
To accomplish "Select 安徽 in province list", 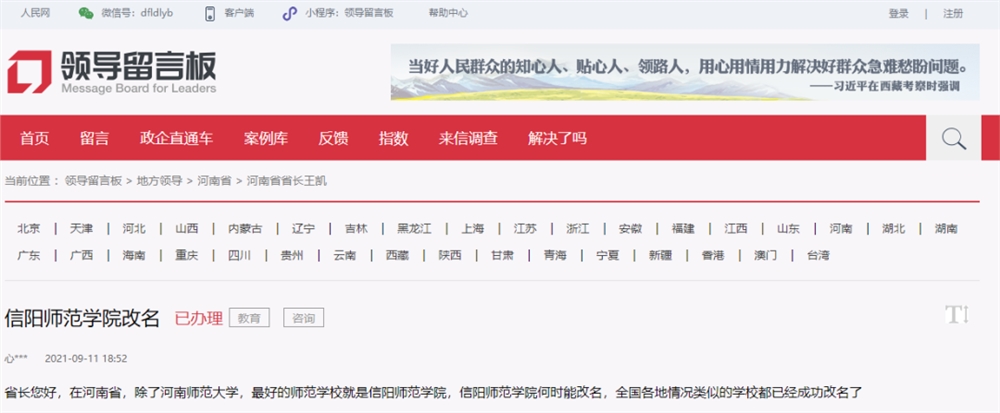I will (631, 228).
